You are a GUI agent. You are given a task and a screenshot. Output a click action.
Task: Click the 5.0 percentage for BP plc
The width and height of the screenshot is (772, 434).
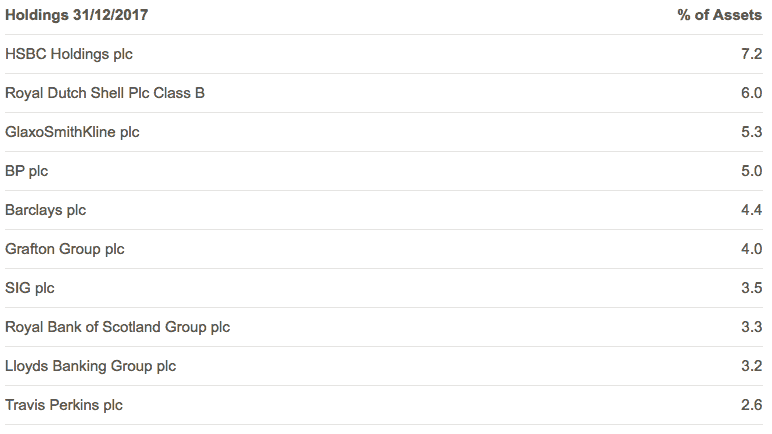752,171
